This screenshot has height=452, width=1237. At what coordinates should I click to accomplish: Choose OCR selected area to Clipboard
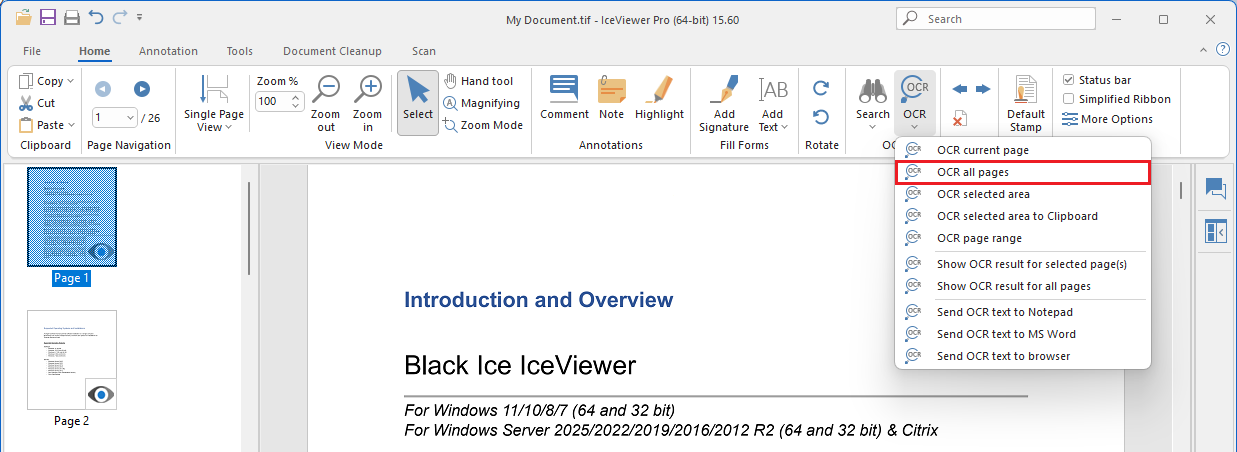[1023, 216]
